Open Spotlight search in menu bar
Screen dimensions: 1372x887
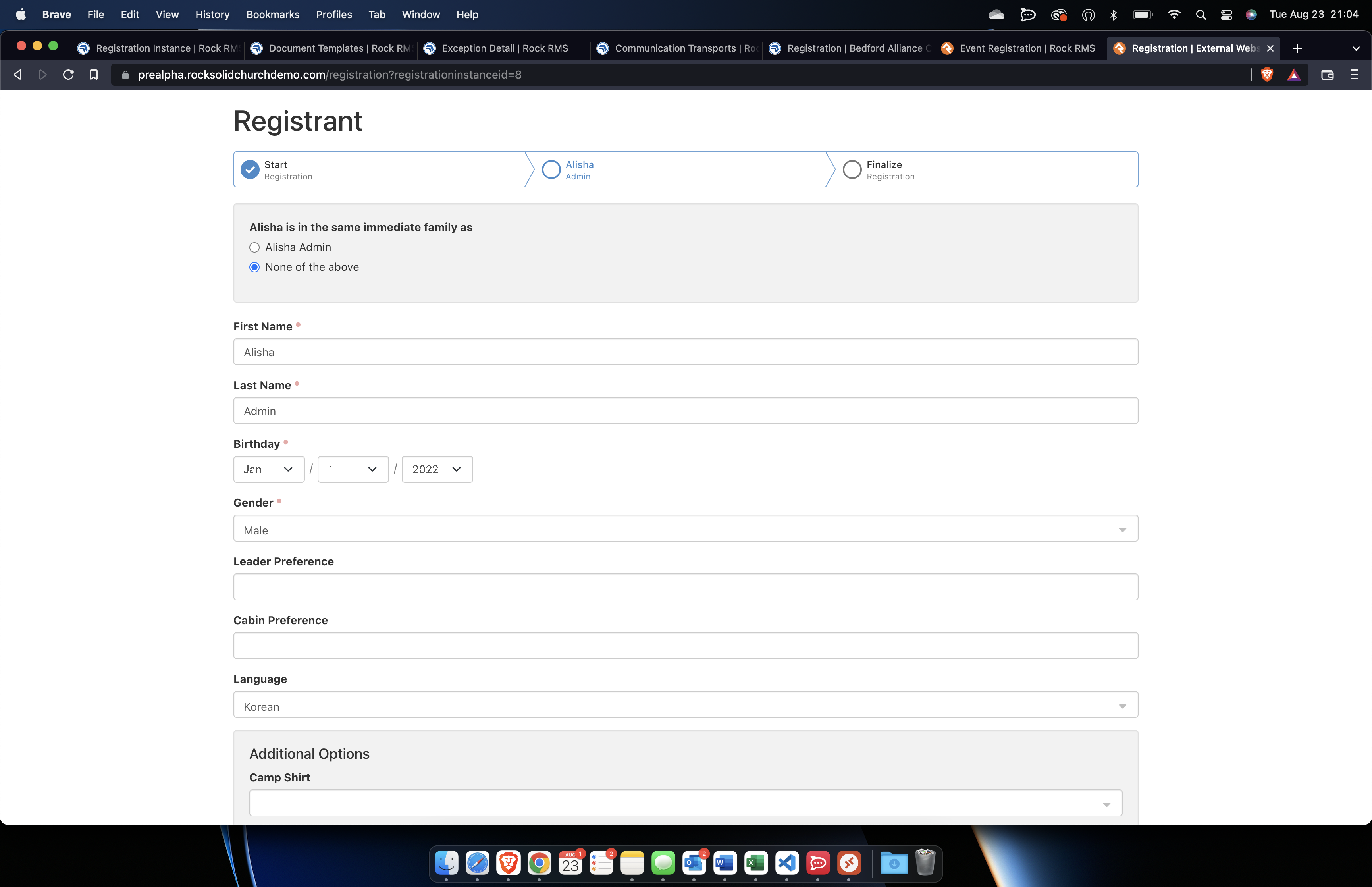click(1200, 14)
